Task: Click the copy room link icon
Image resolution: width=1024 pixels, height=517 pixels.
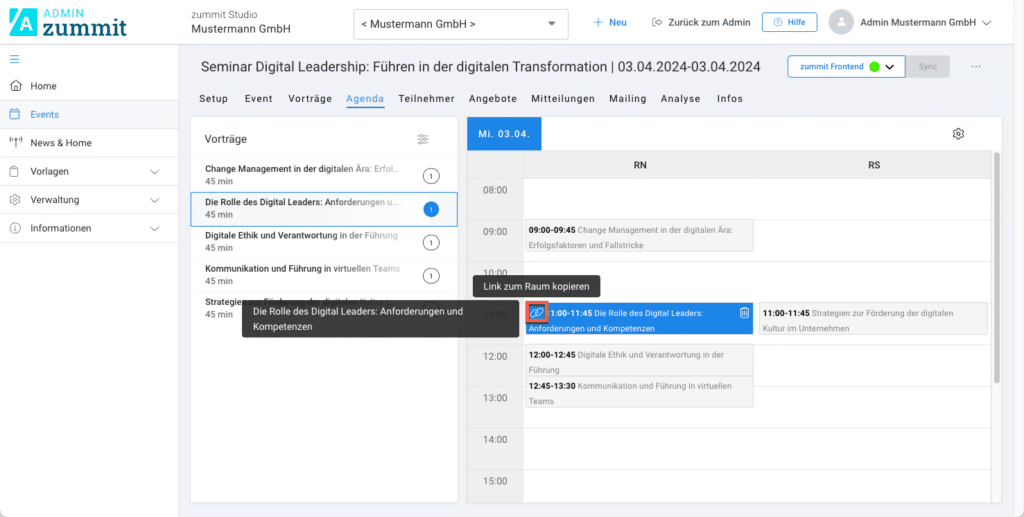Action: (537, 313)
